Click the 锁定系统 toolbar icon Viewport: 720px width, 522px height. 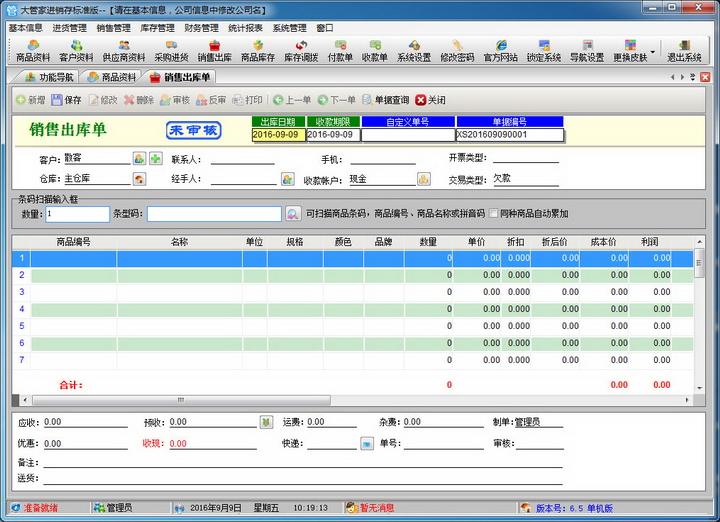pyautogui.click(x=544, y=51)
